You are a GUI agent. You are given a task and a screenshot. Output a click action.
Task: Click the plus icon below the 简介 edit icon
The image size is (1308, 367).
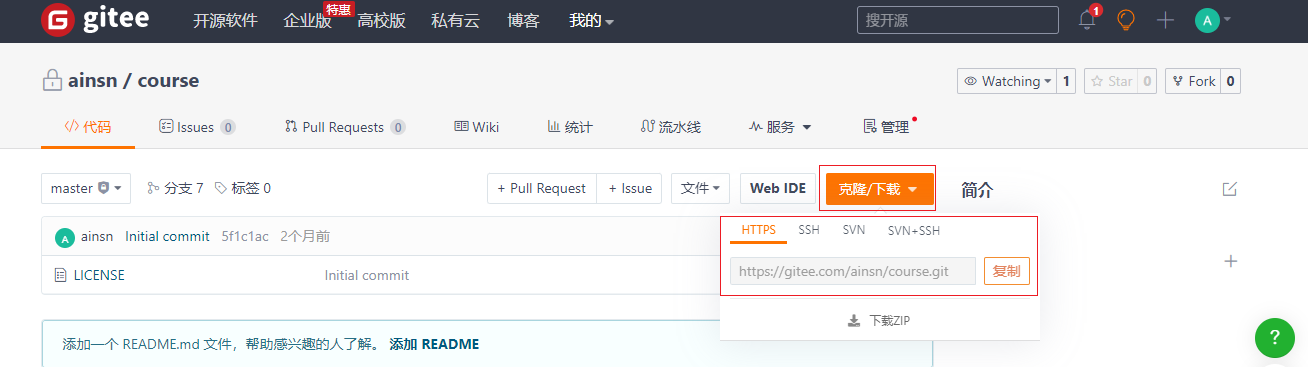[x=1231, y=261]
